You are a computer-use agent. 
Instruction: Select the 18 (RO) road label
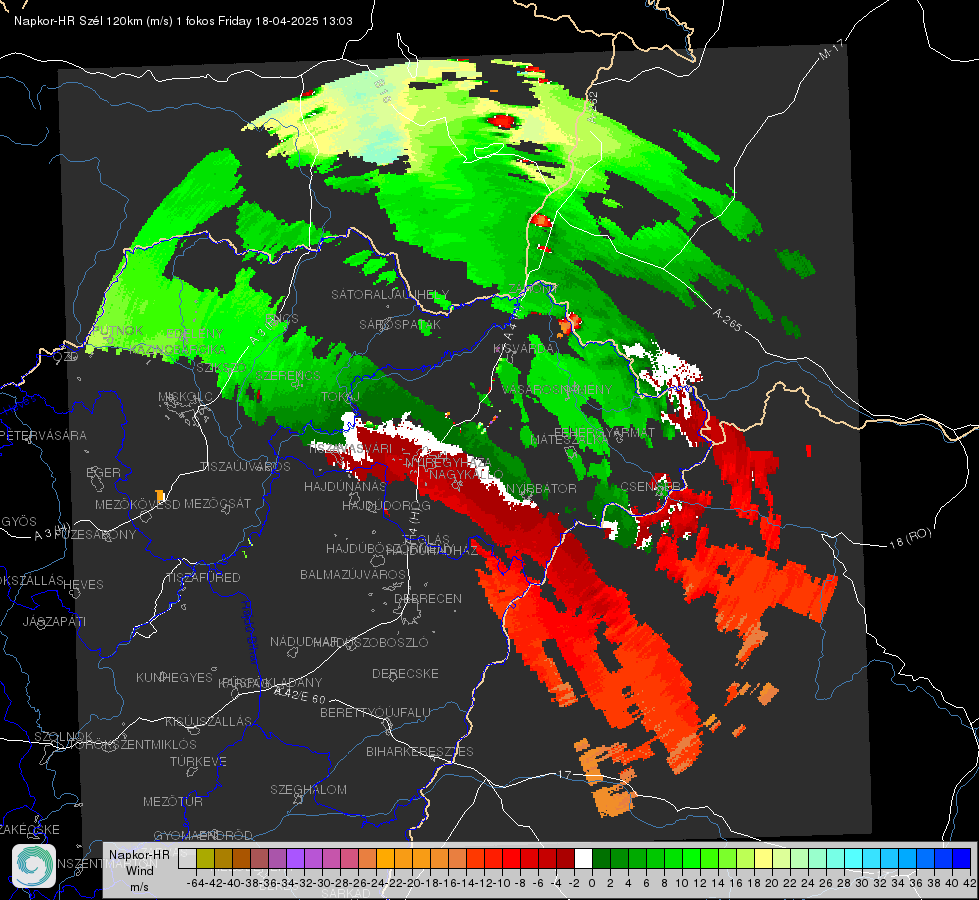pyautogui.click(x=910, y=538)
